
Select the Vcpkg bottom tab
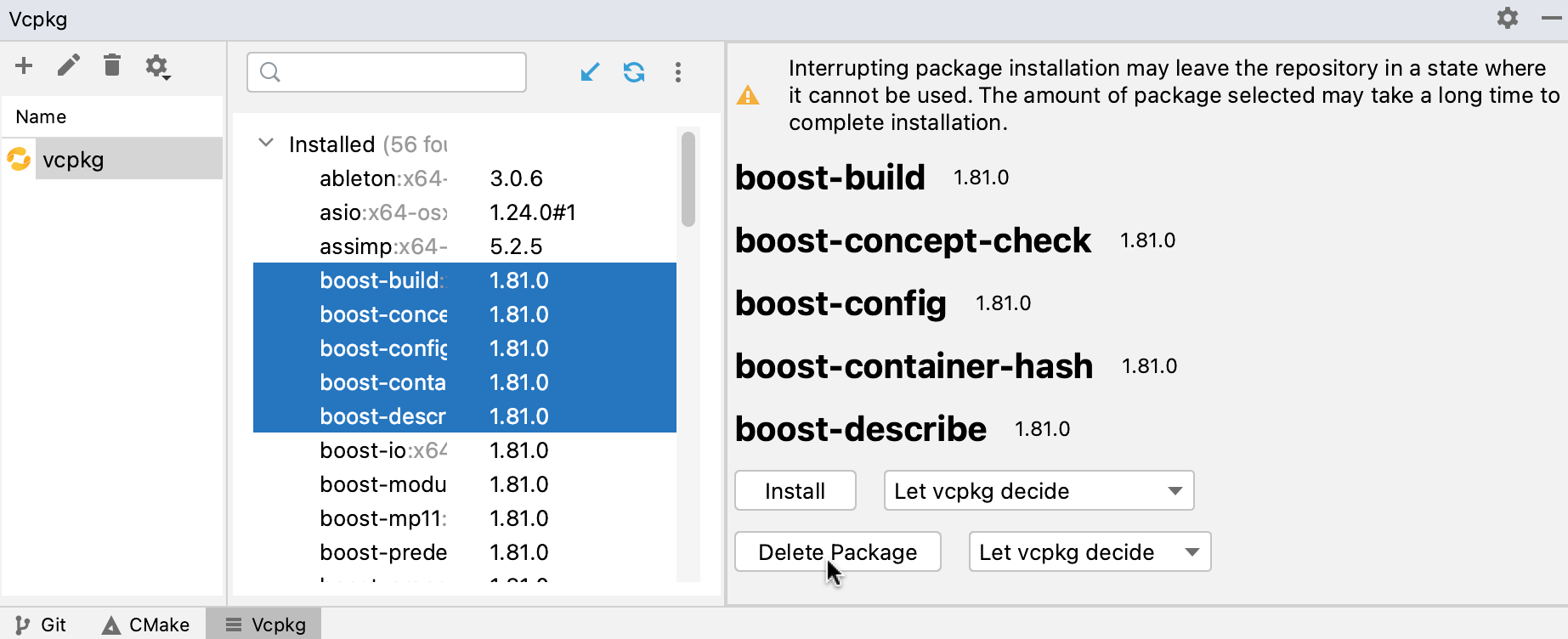[x=265, y=625]
